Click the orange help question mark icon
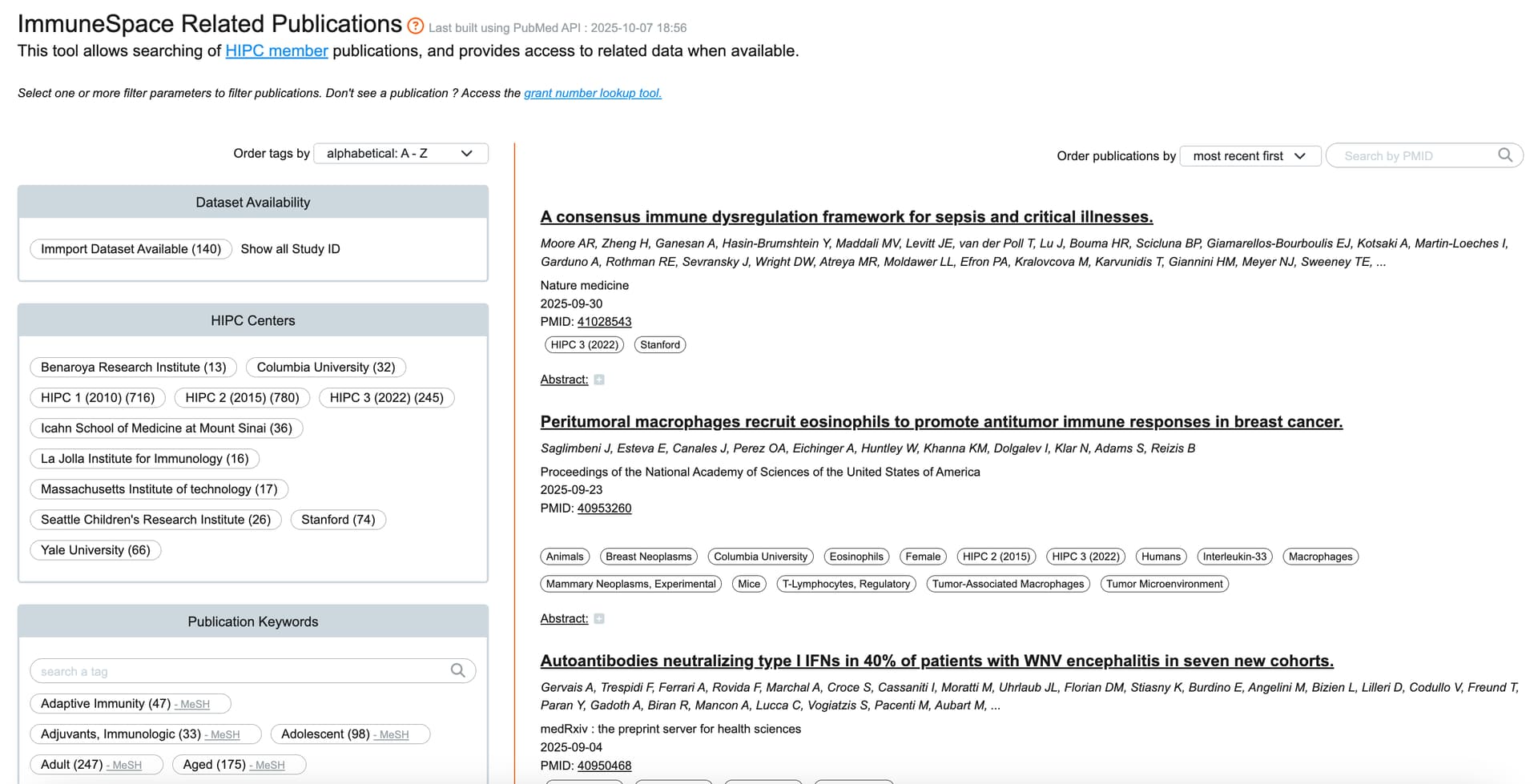Screen dimensions: 1538x784 [x=415, y=26]
